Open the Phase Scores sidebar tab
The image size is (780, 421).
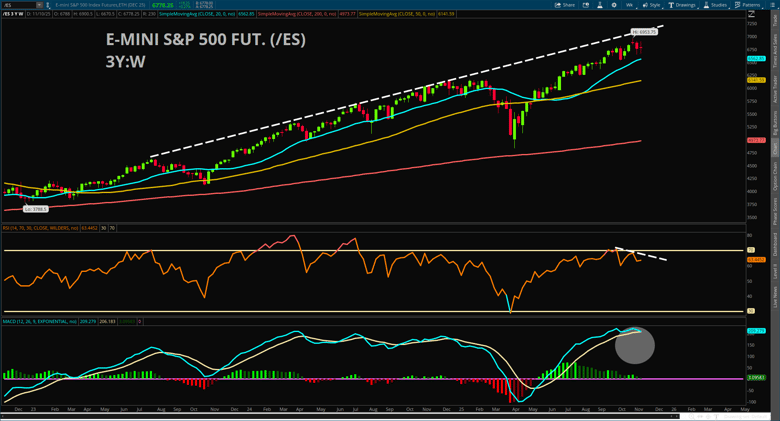(x=775, y=211)
